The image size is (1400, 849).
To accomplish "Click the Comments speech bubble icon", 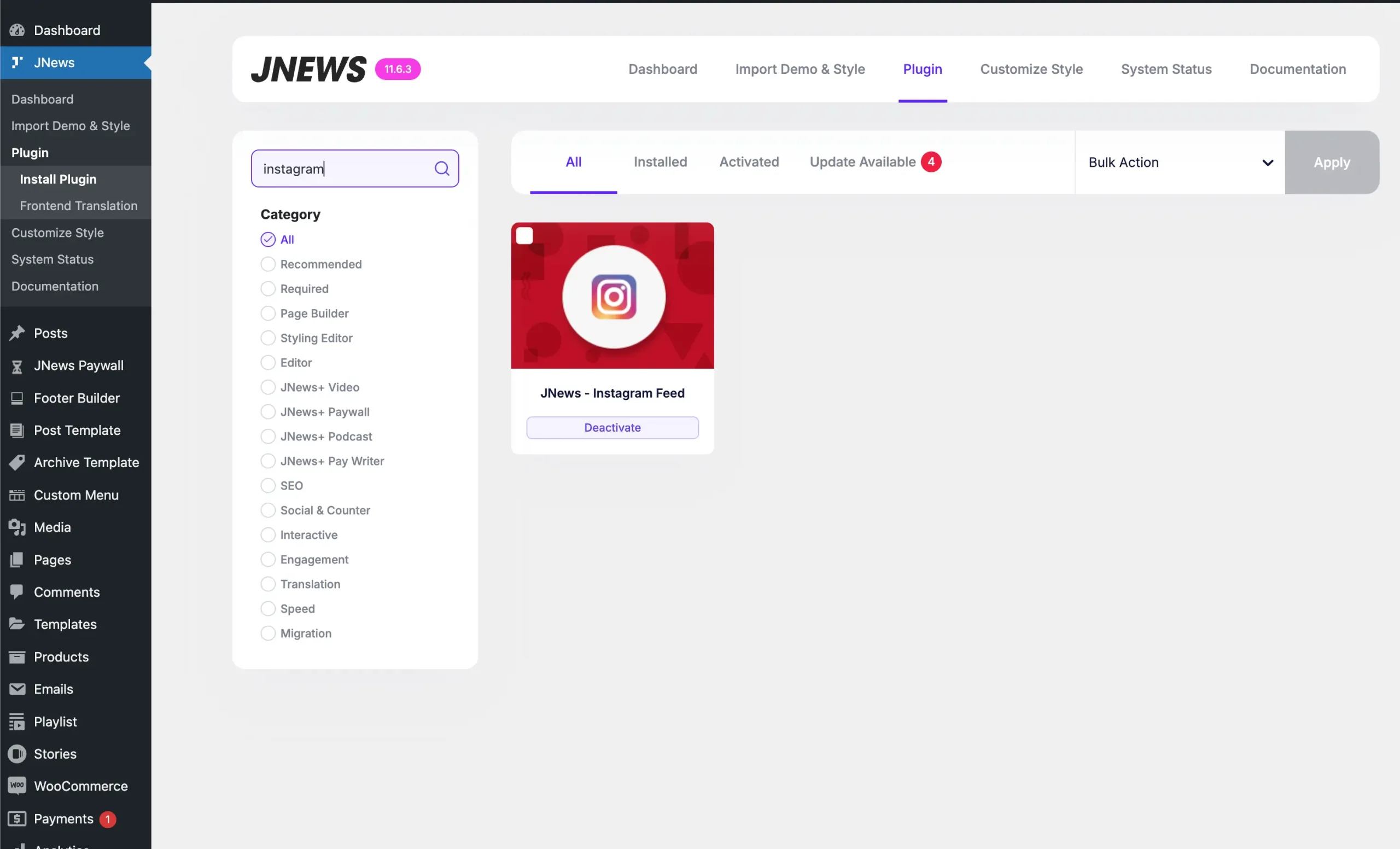I will pos(17,591).
